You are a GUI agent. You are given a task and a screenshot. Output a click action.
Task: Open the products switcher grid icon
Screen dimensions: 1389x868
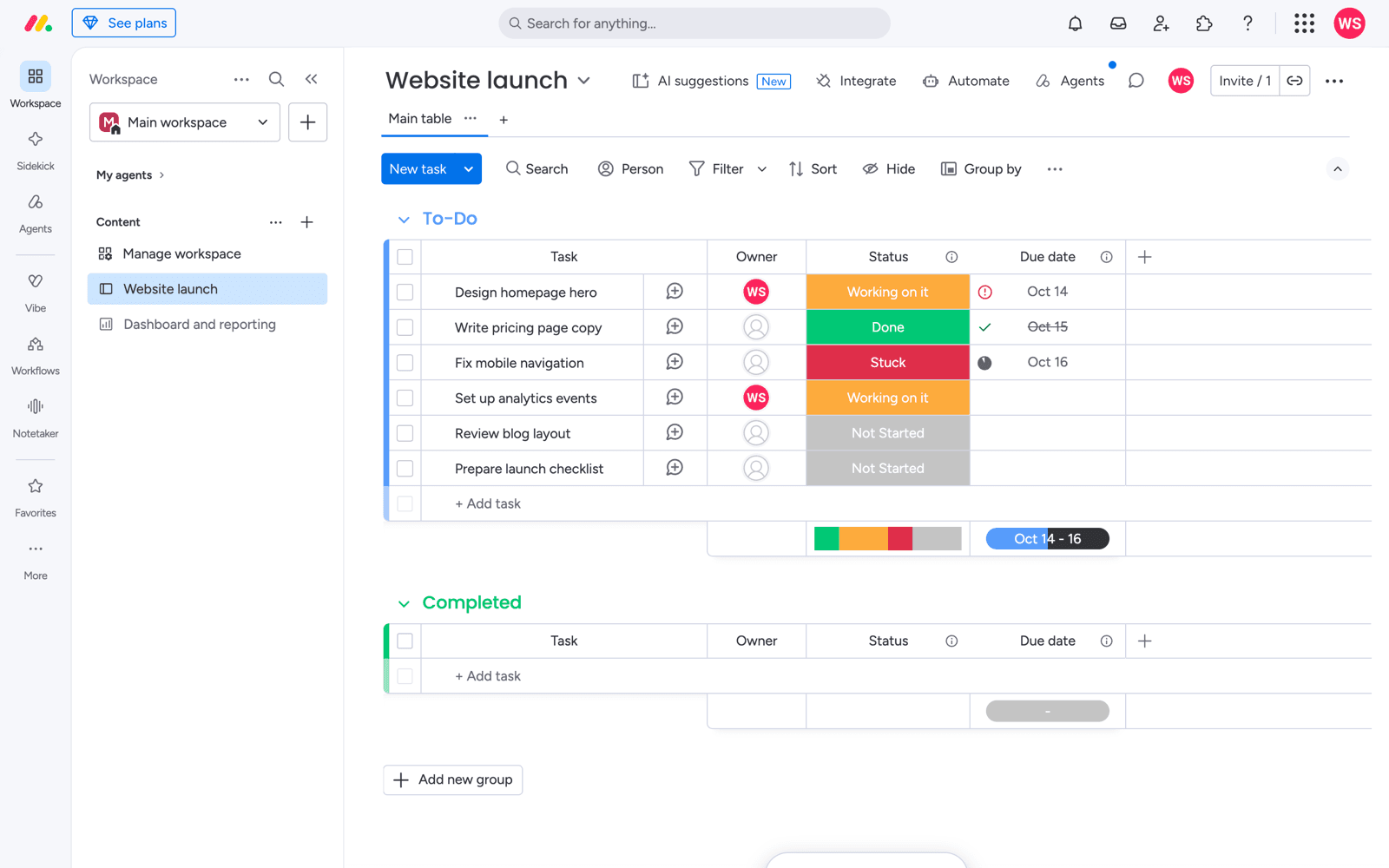[1304, 23]
